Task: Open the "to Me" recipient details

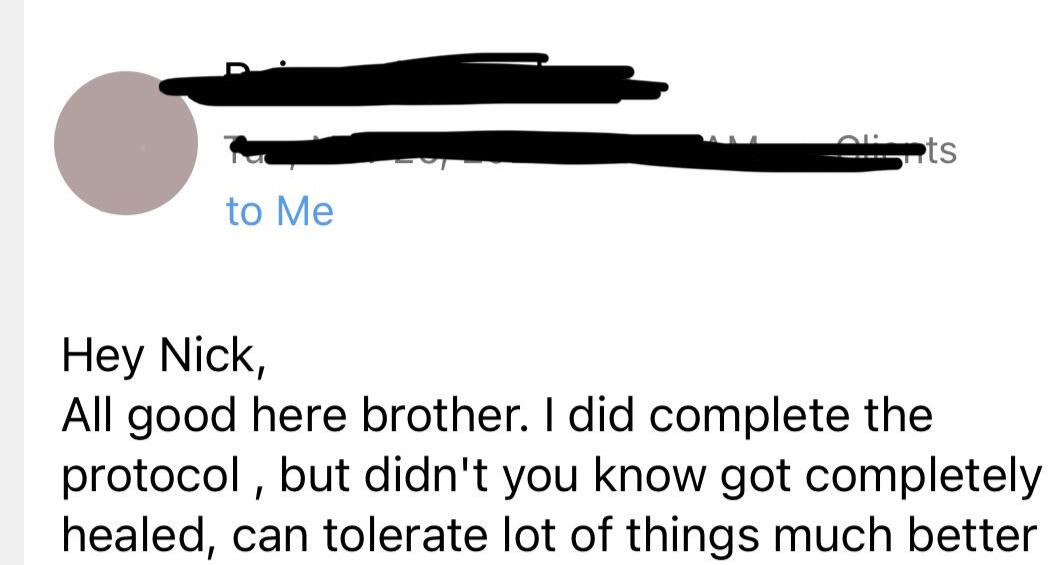Action: (x=279, y=212)
